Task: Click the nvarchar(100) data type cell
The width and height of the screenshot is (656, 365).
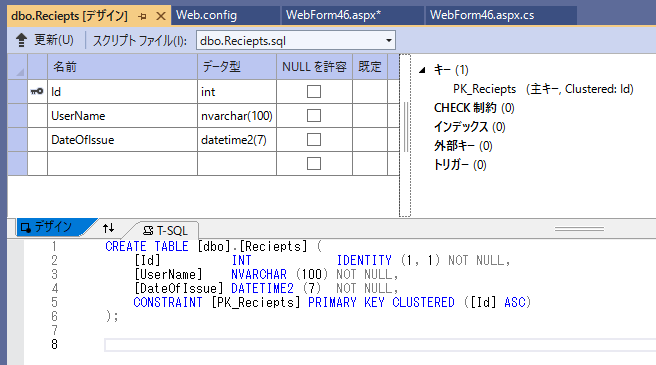Action: point(237,116)
